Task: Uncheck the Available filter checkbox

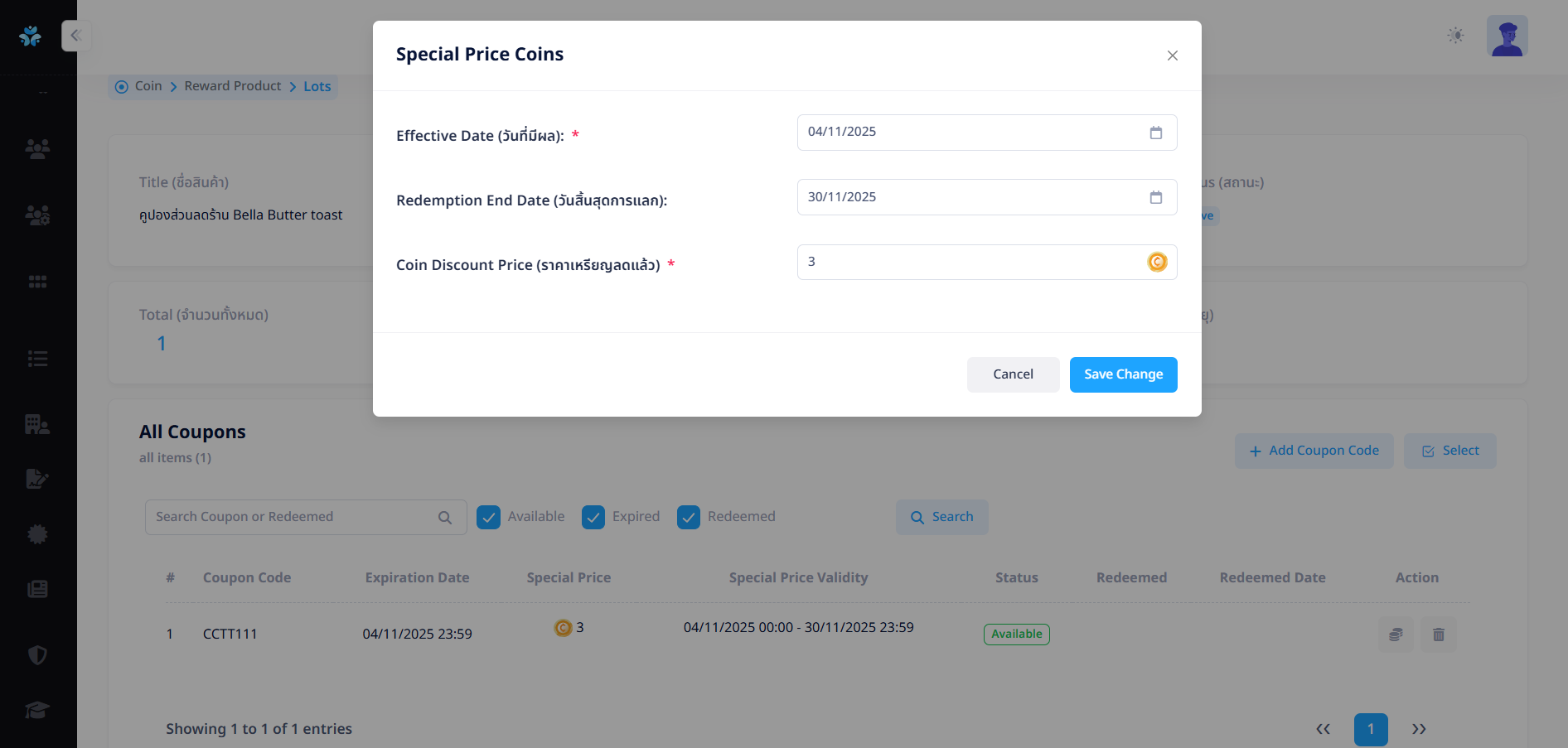Action: point(488,517)
